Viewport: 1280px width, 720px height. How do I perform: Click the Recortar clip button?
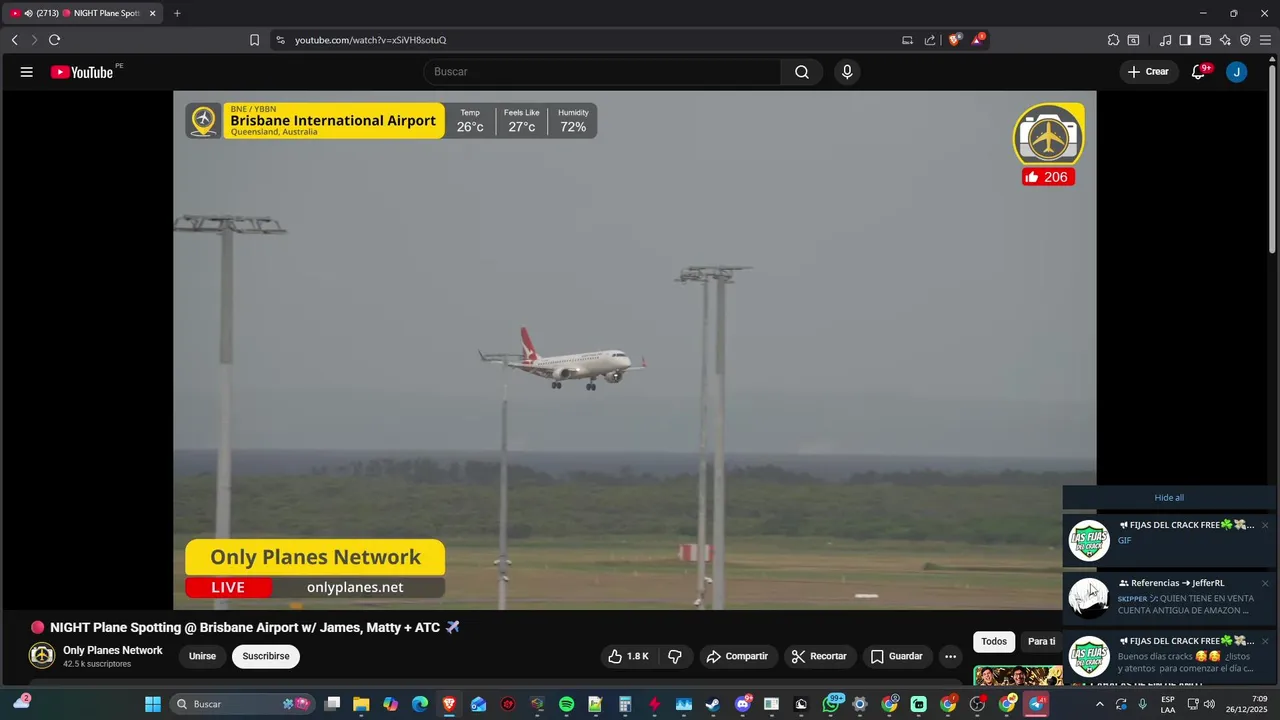click(x=819, y=656)
